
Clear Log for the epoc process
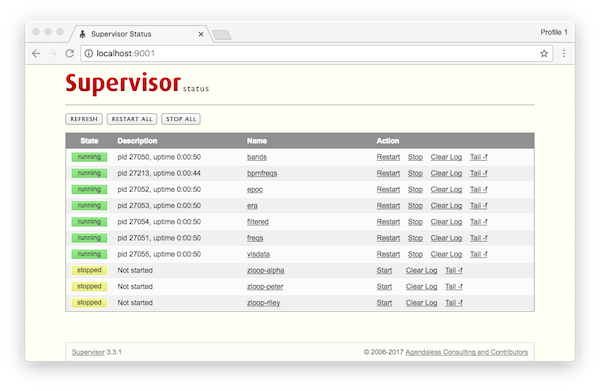(x=446, y=189)
